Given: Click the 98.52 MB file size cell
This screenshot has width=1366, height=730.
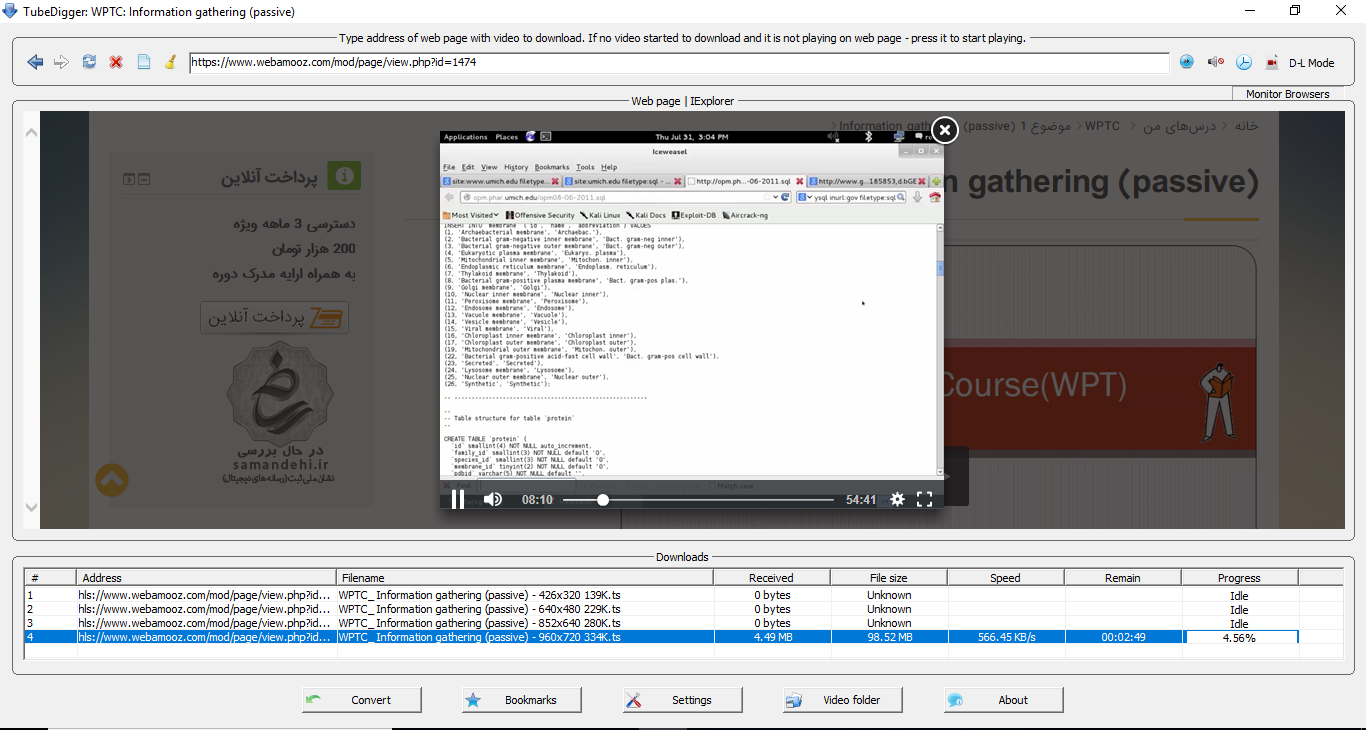Looking at the screenshot, I should (x=889, y=637).
